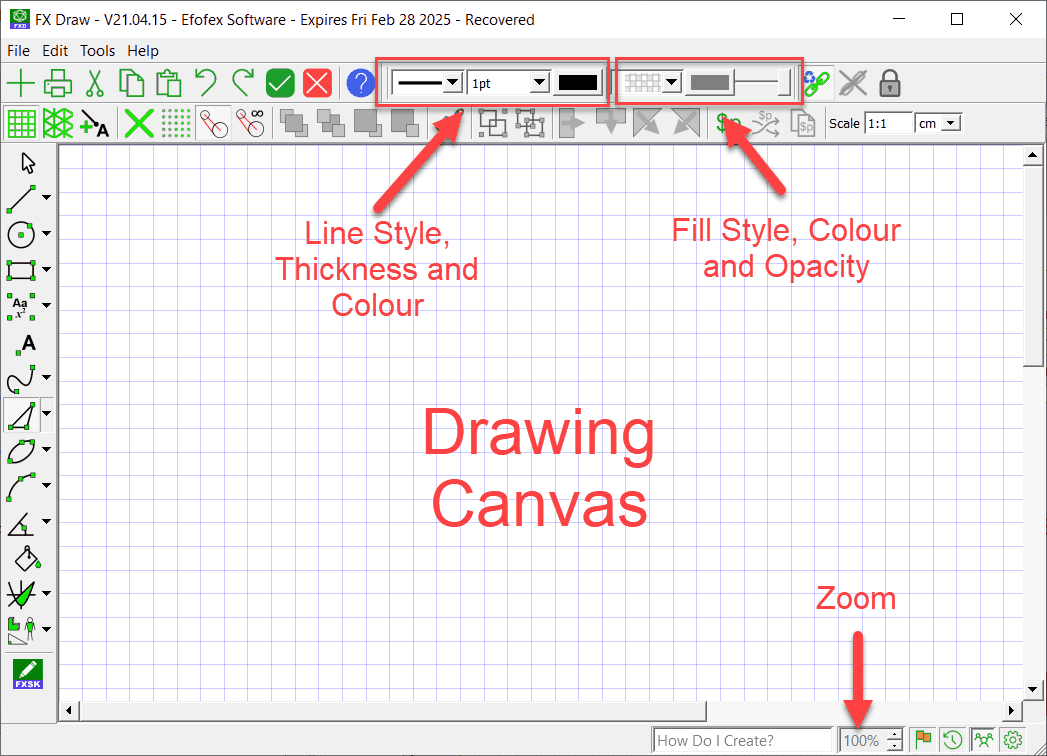Image resolution: width=1047 pixels, height=756 pixels.
Task: Toggle the green X marks option
Action: click(139, 124)
